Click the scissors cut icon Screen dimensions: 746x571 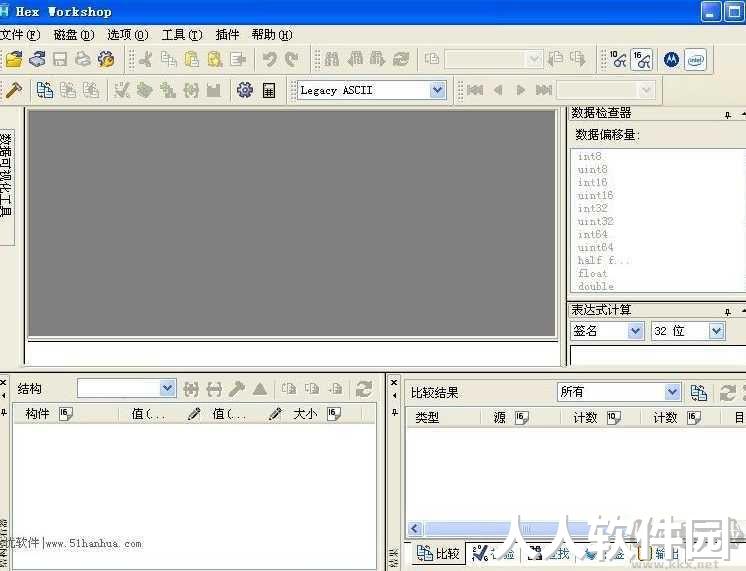(x=146, y=59)
